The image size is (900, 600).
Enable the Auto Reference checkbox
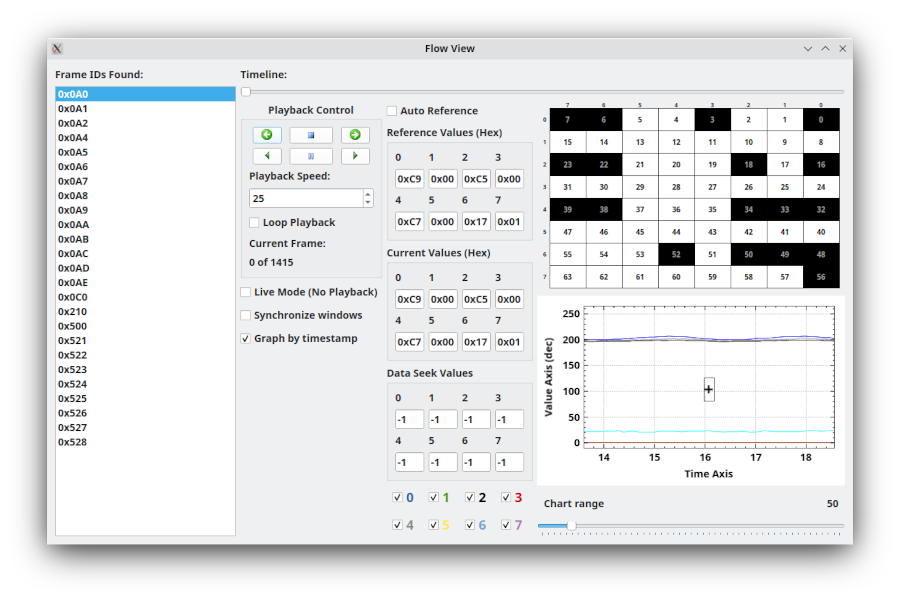(392, 111)
